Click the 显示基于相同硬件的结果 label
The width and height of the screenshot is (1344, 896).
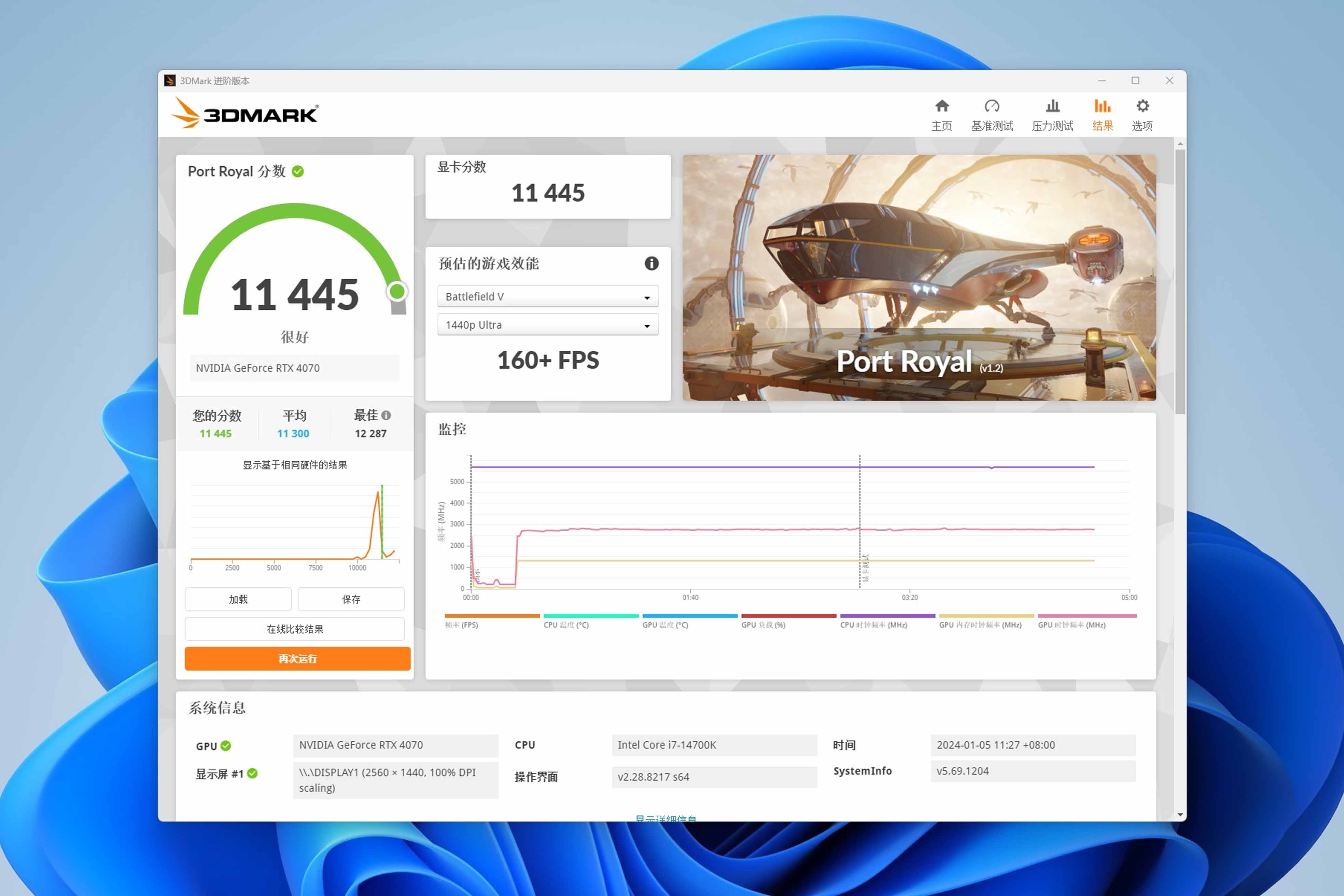[x=295, y=465]
